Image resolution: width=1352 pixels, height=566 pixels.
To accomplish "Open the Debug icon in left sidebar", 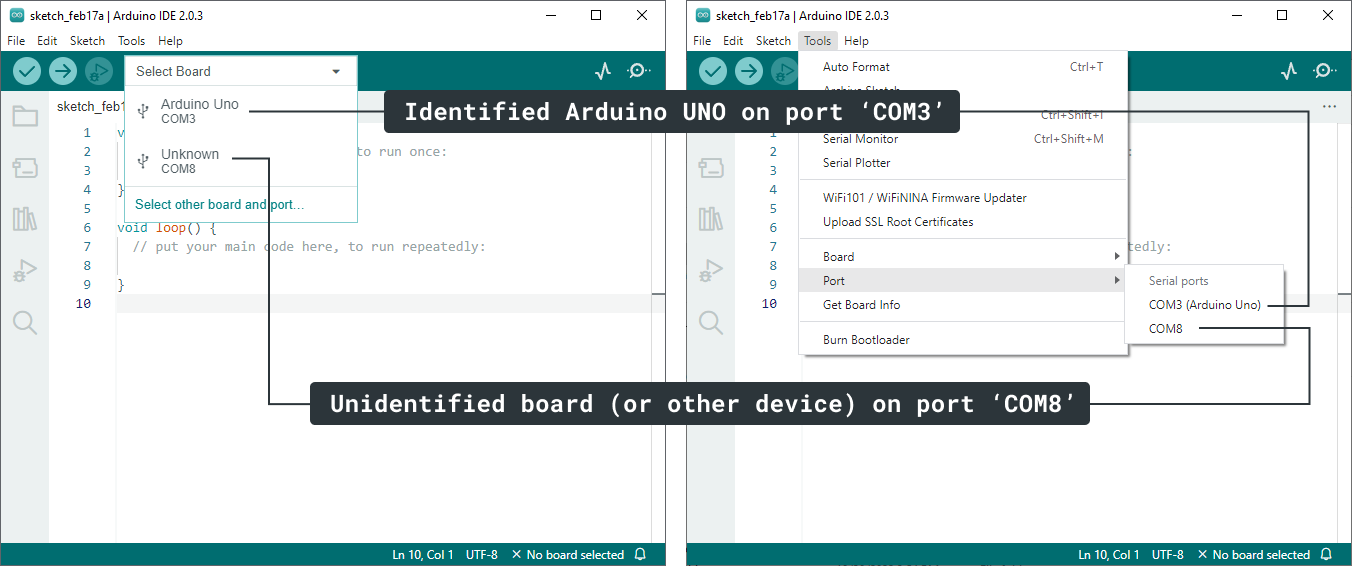I will coord(25,270).
